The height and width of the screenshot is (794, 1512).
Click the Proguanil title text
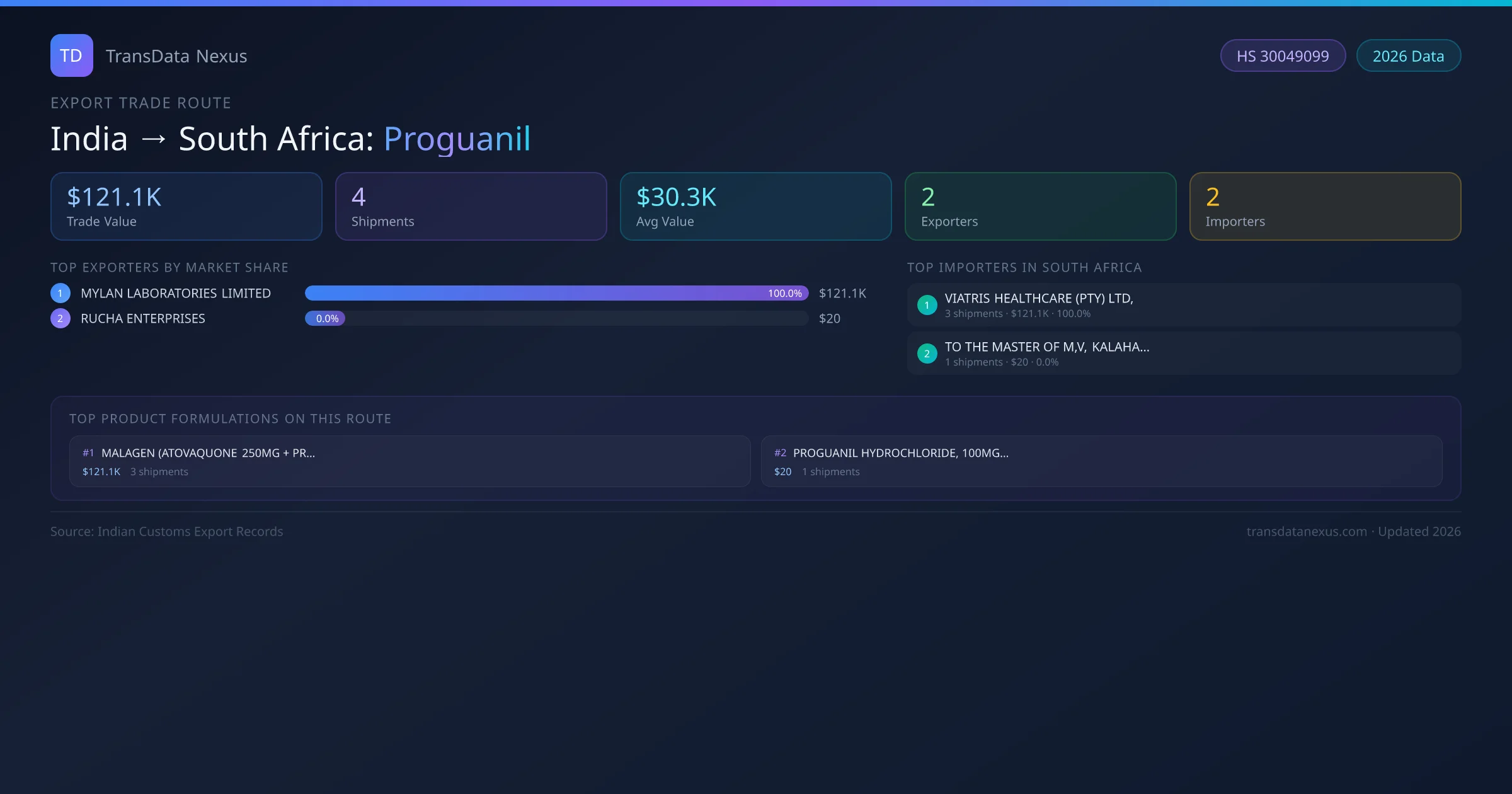click(457, 139)
